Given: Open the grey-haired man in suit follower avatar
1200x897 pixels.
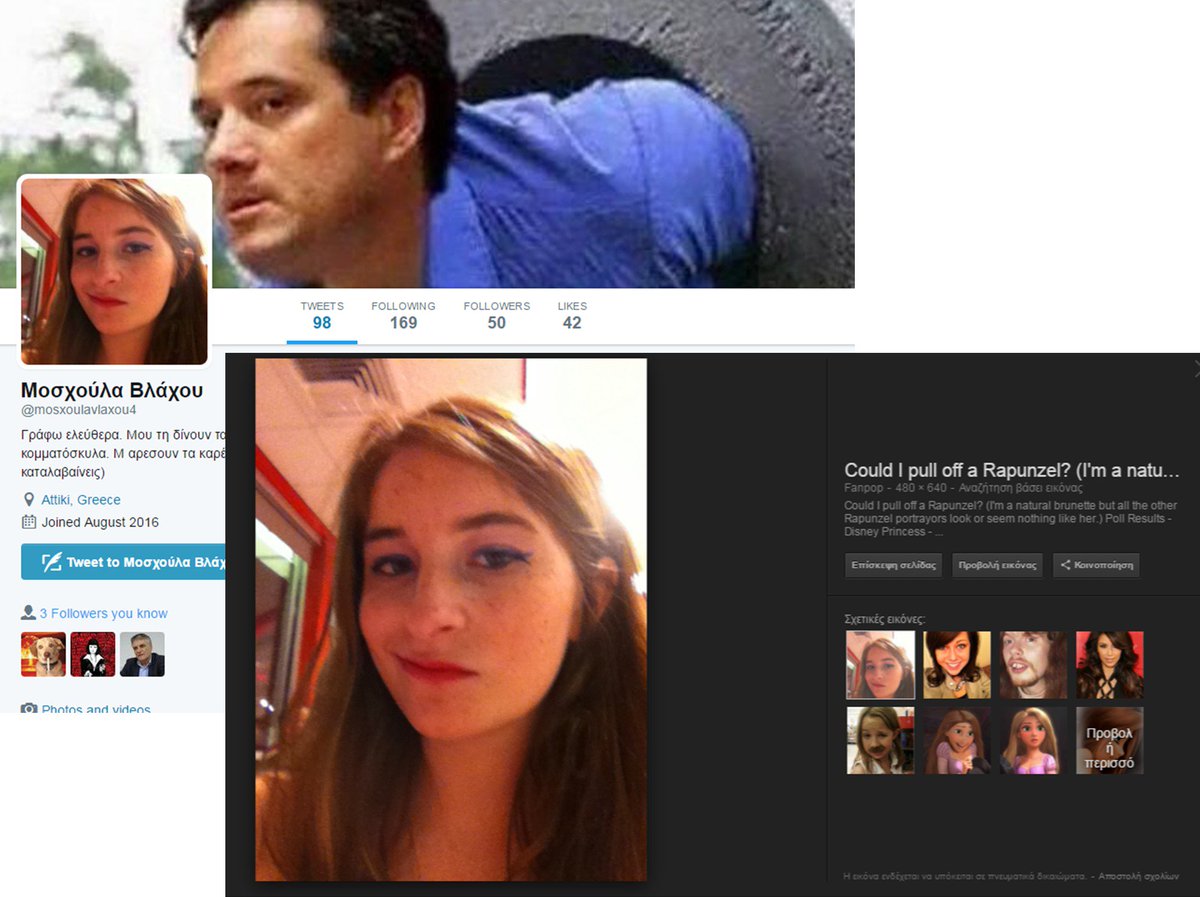Looking at the screenshot, I should pyautogui.click(x=142, y=654).
